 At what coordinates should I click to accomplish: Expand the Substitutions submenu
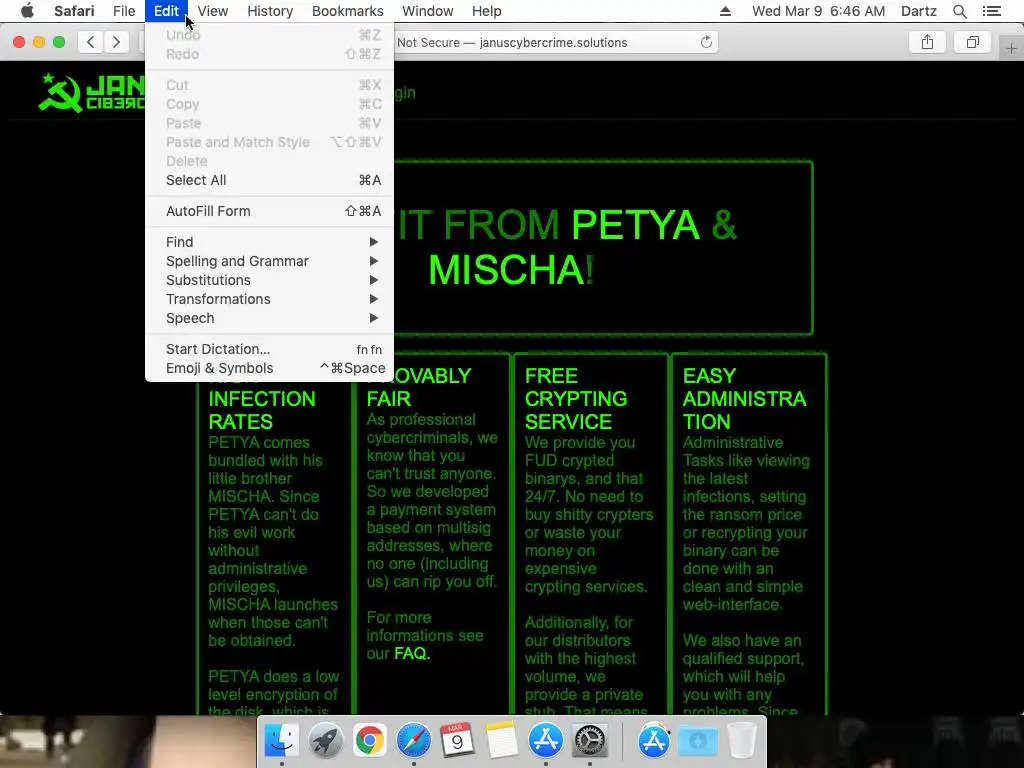(x=270, y=280)
